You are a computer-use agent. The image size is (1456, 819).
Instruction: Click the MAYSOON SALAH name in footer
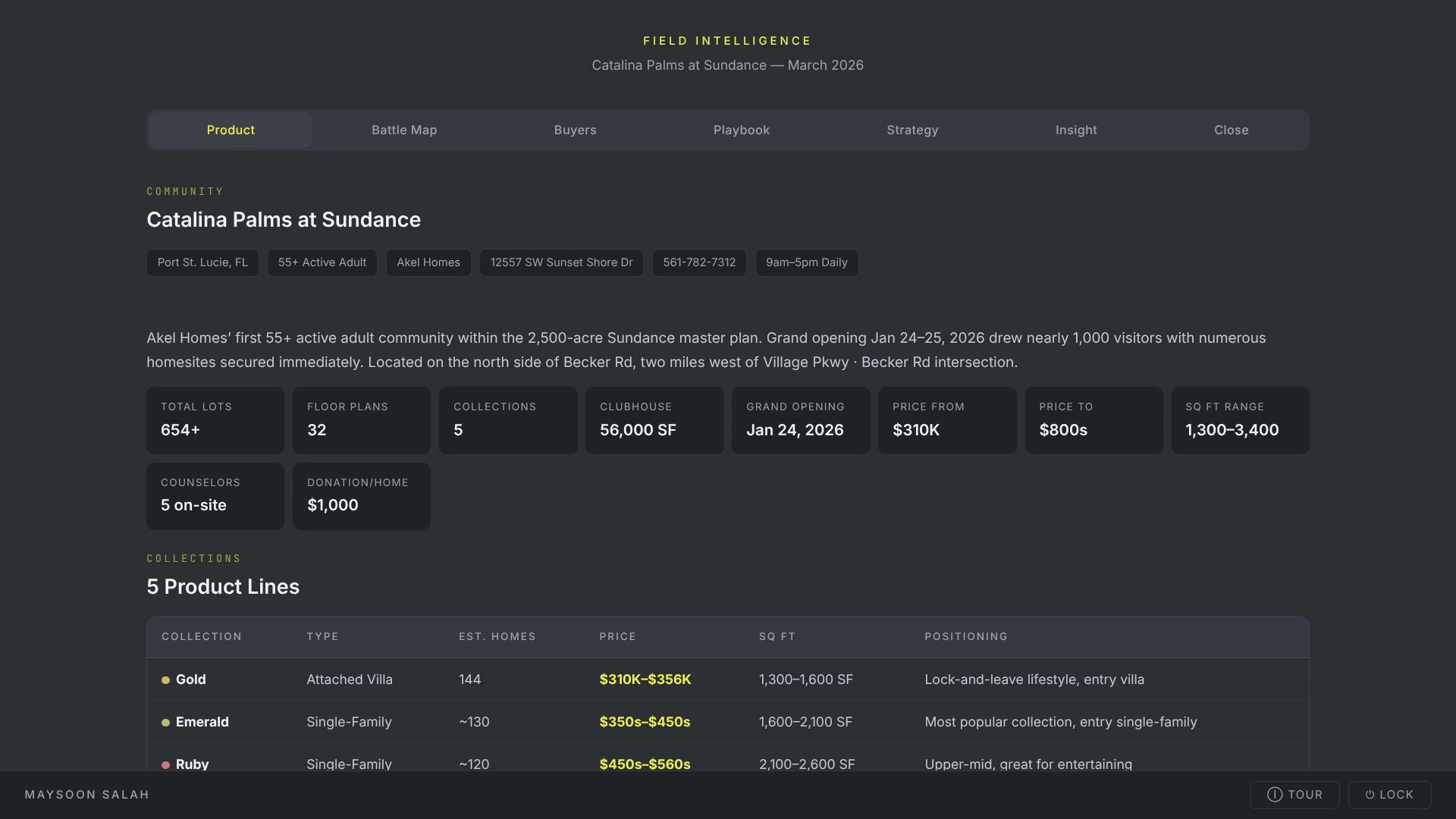(x=87, y=795)
